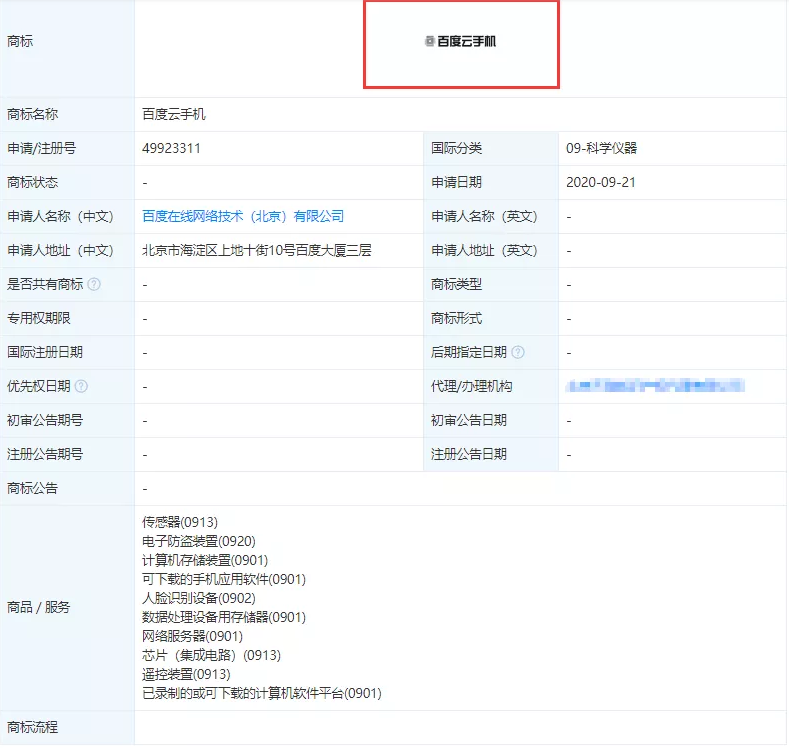Click the 商品 / 服务 row label

tap(38, 608)
